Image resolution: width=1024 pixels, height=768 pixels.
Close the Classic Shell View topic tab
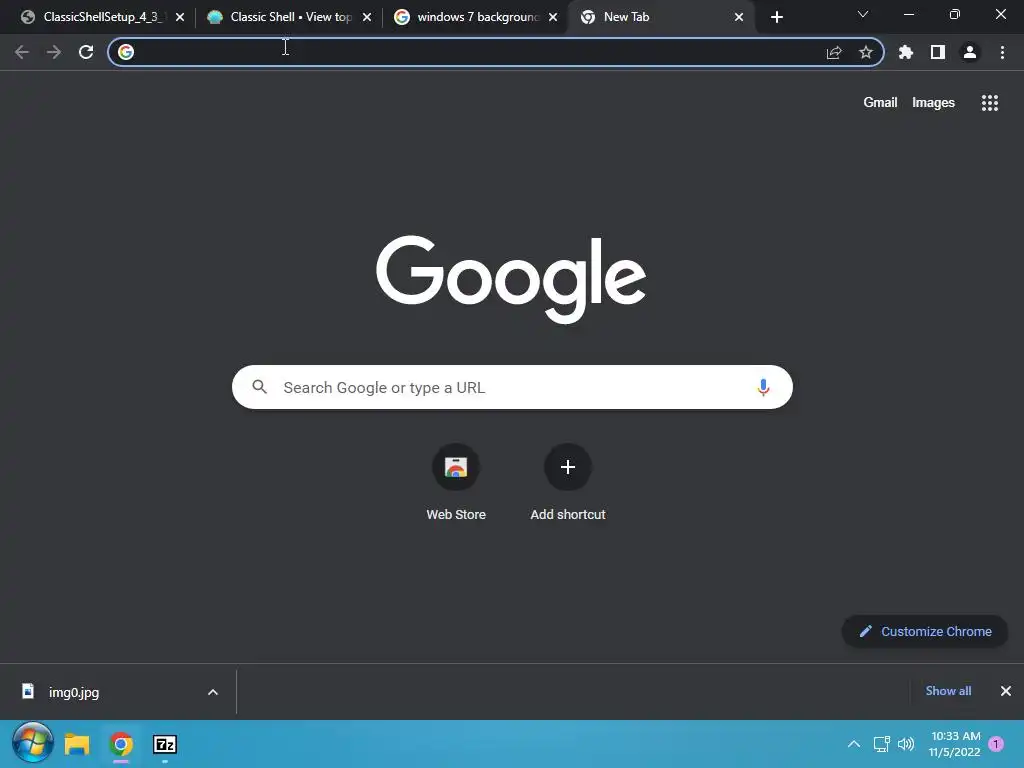(366, 17)
